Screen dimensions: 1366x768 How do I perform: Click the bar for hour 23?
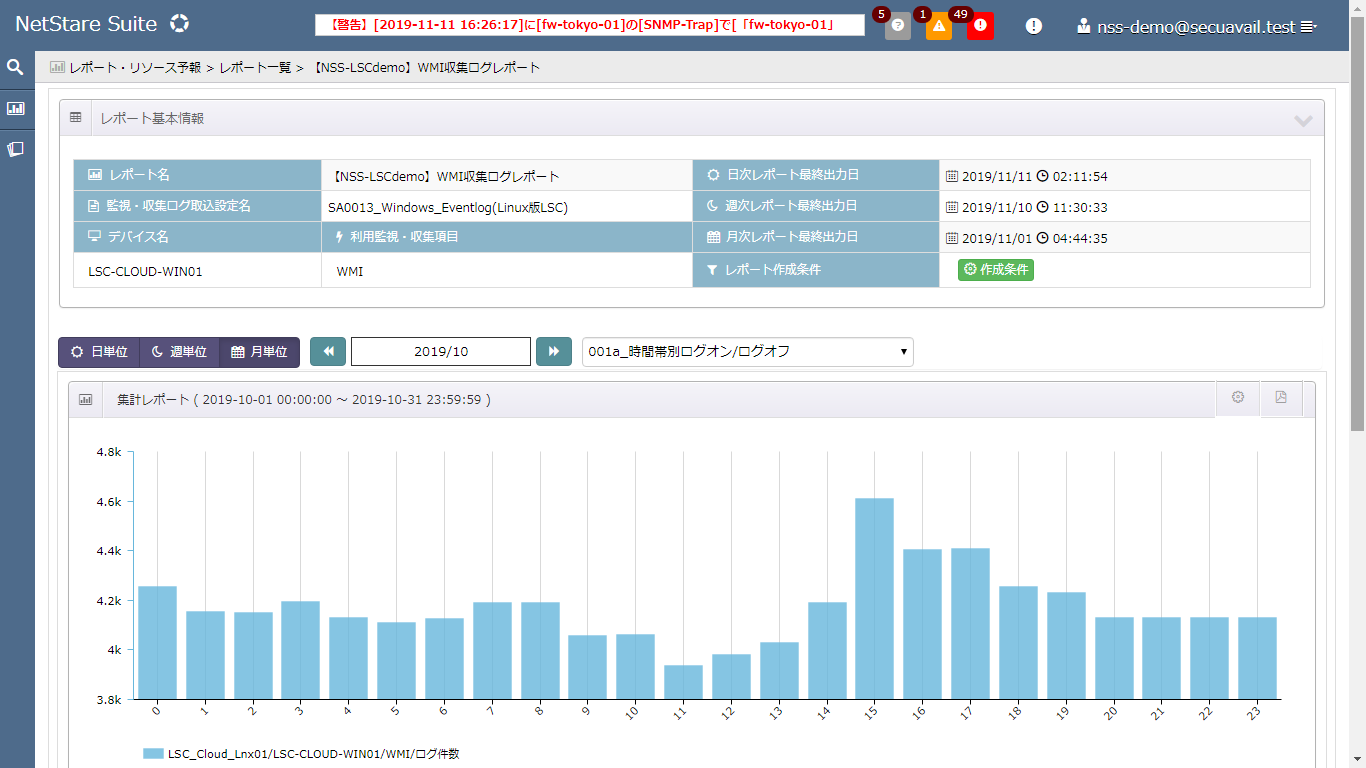tap(1257, 658)
